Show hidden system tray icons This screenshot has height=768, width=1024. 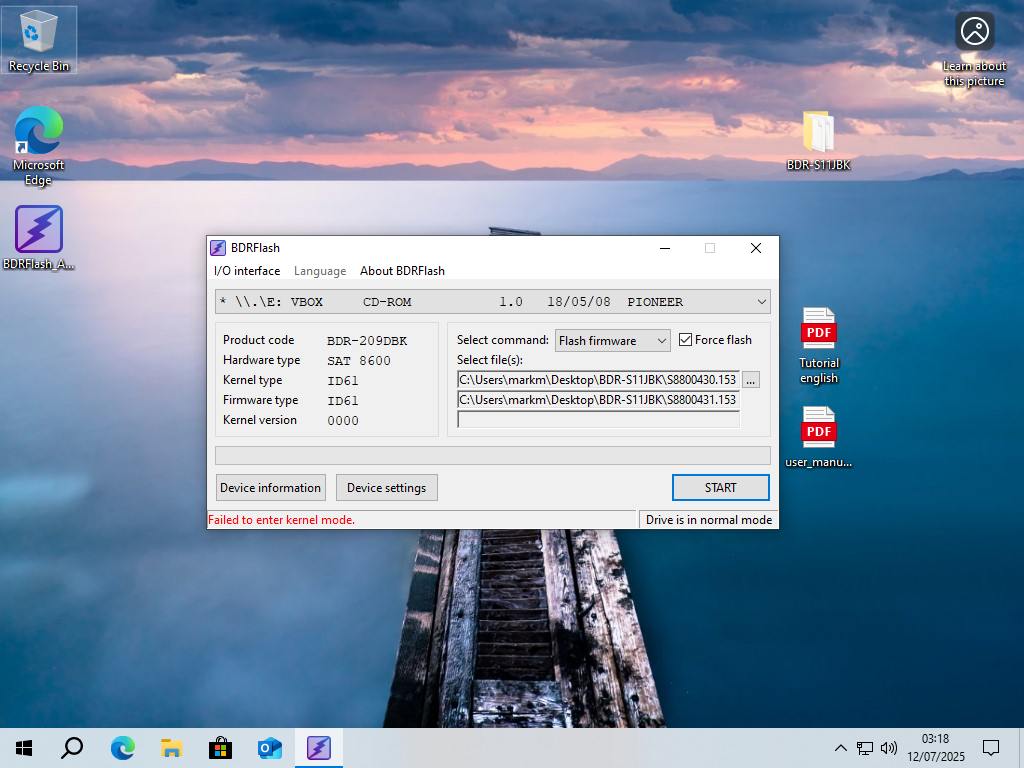click(x=840, y=748)
